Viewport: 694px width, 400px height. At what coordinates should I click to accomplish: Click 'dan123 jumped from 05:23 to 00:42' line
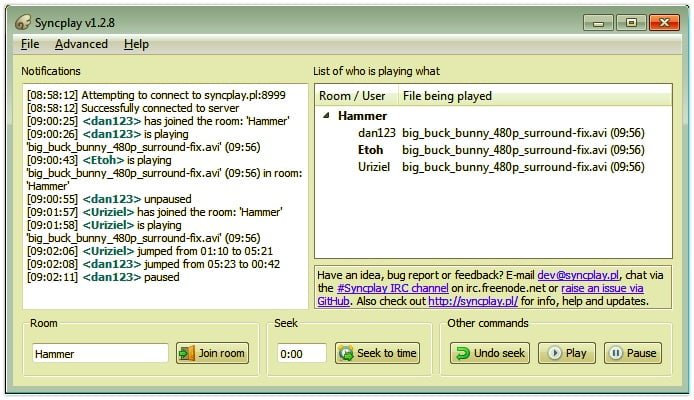pyautogui.click(x=153, y=264)
